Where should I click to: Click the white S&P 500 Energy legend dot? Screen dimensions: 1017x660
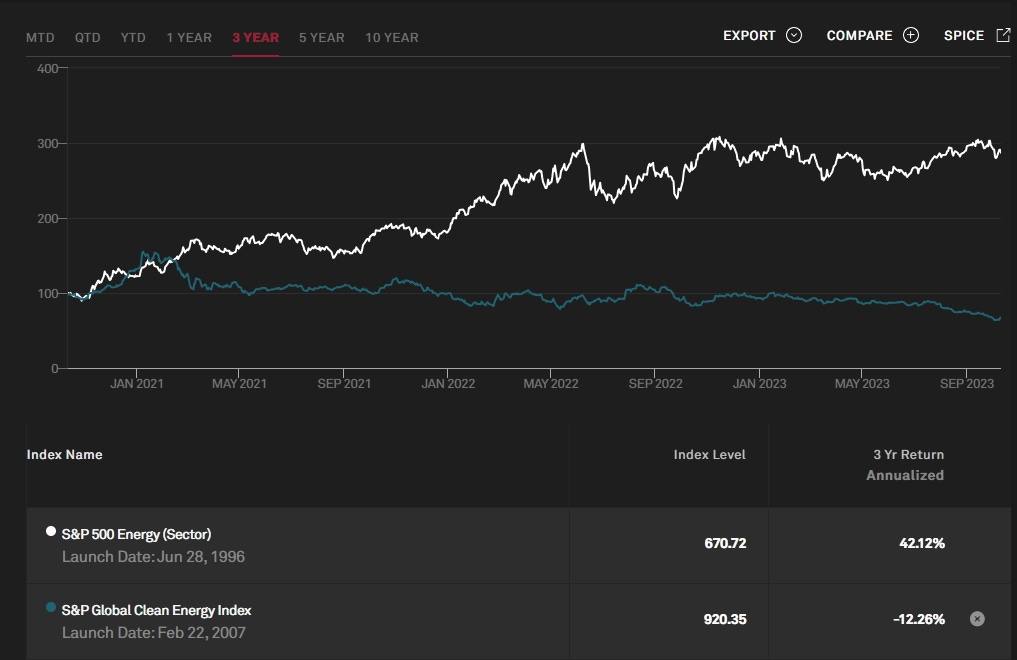[x=51, y=531]
